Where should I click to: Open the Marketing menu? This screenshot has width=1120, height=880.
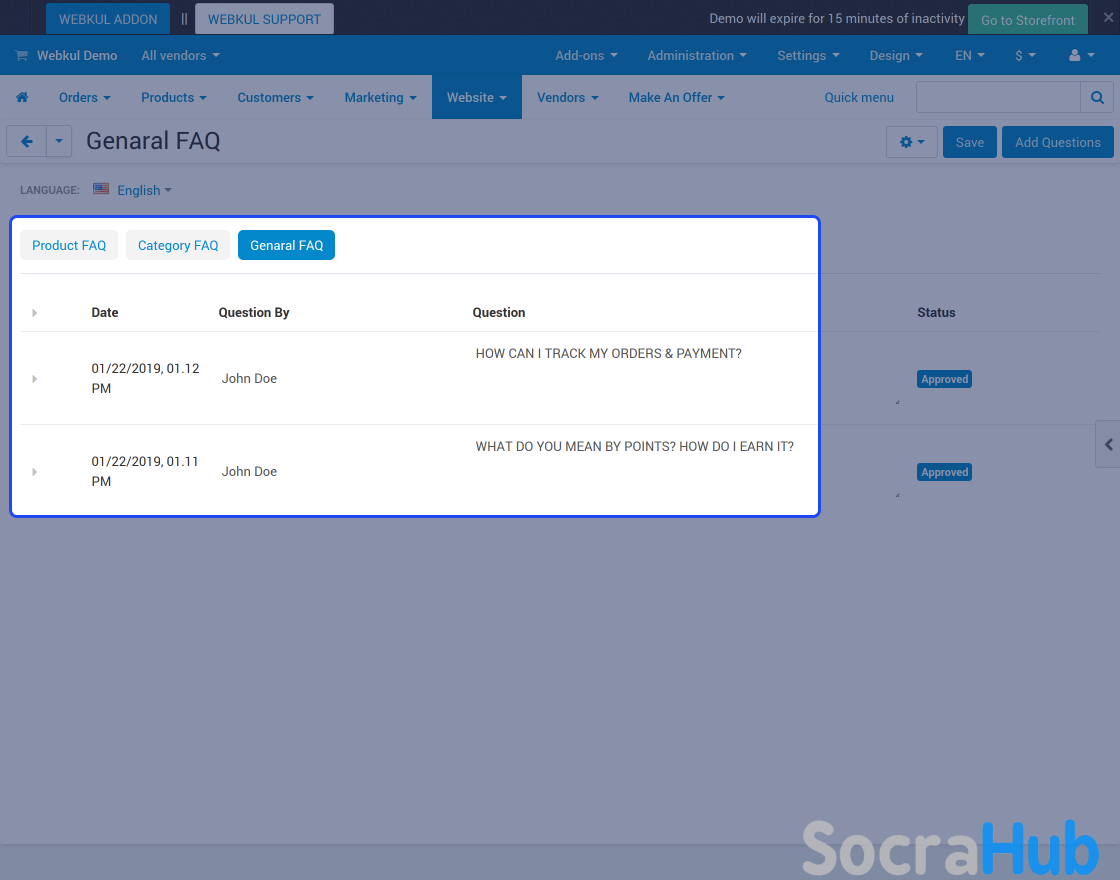coord(380,97)
